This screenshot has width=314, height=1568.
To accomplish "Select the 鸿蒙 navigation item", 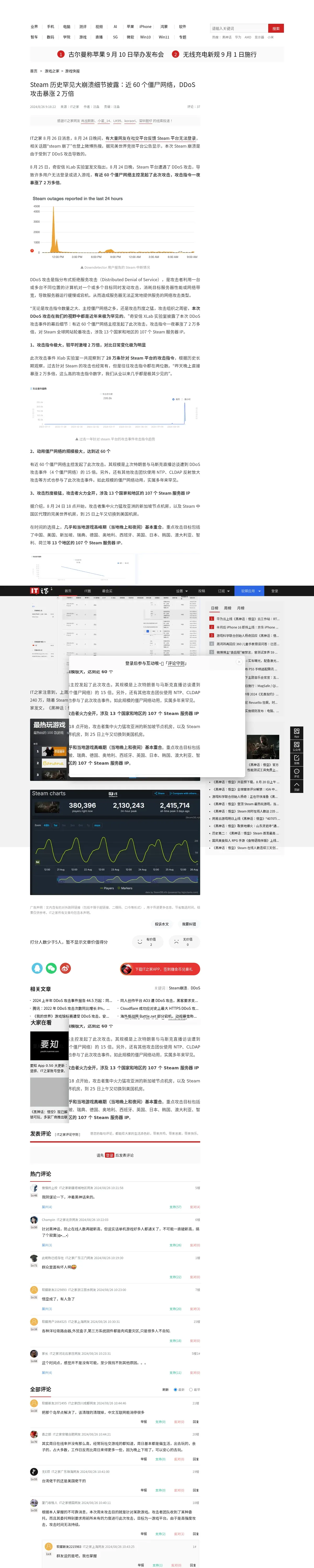I will (x=164, y=27).
